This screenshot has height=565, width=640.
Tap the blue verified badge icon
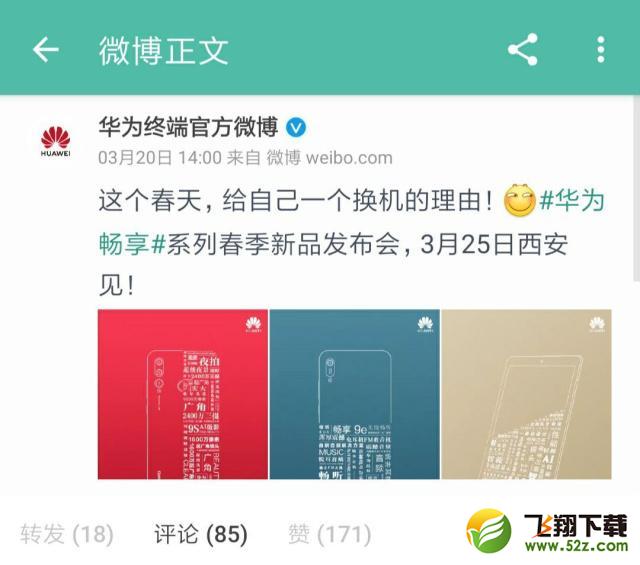[296, 127]
